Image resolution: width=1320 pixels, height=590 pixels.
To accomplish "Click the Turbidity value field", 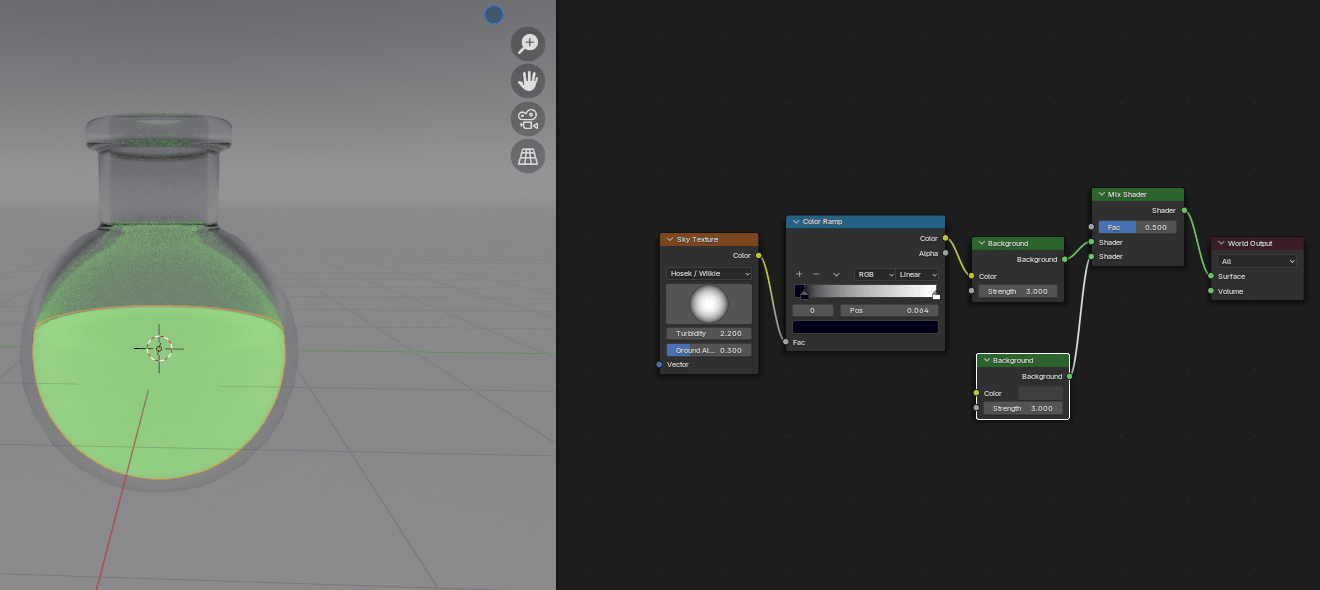I will [709, 333].
